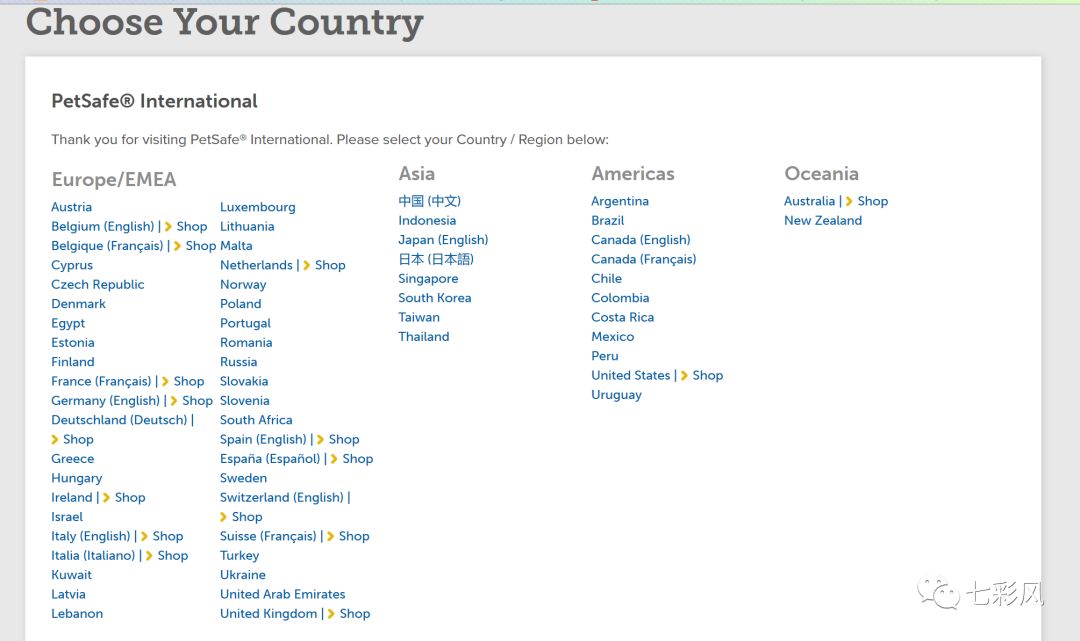Image resolution: width=1080 pixels, height=641 pixels.
Task: Choose Portugal
Action: tap(245, 324)
